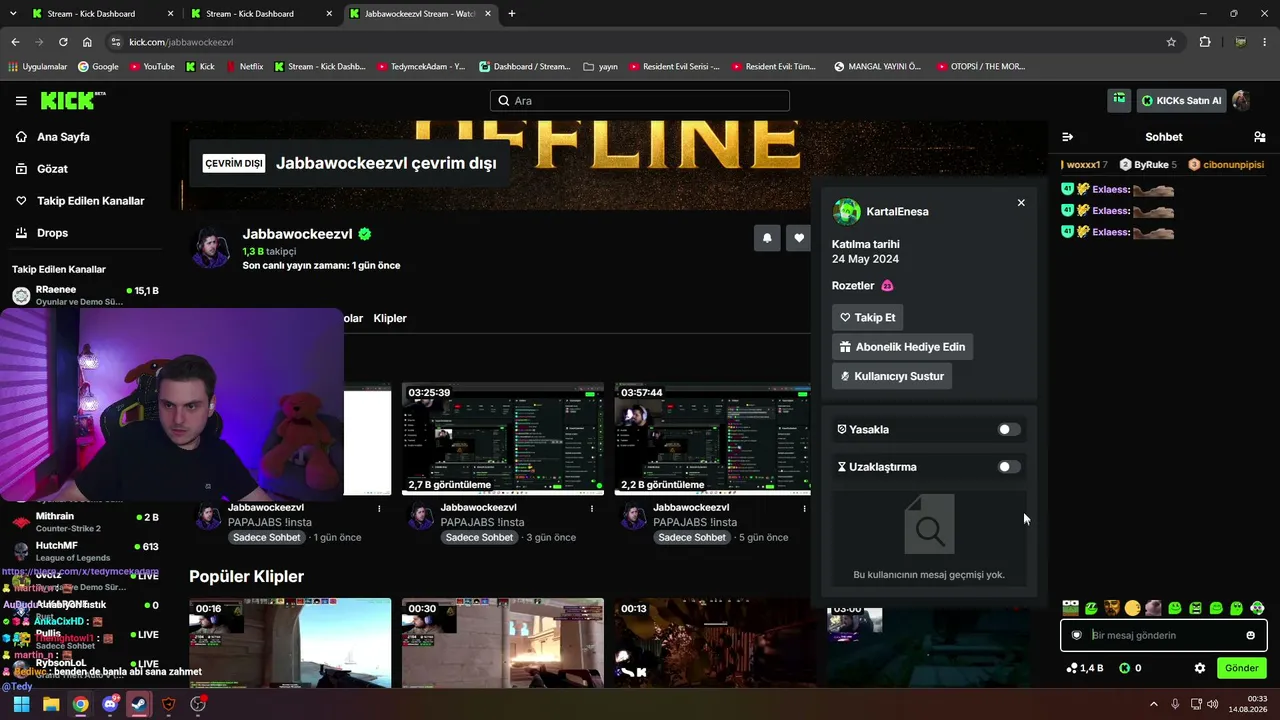The width and height of the screenshot is (1280, 720).
Task: Open the 03:57:44 video thumbnail
Action: tap(712, 439)
